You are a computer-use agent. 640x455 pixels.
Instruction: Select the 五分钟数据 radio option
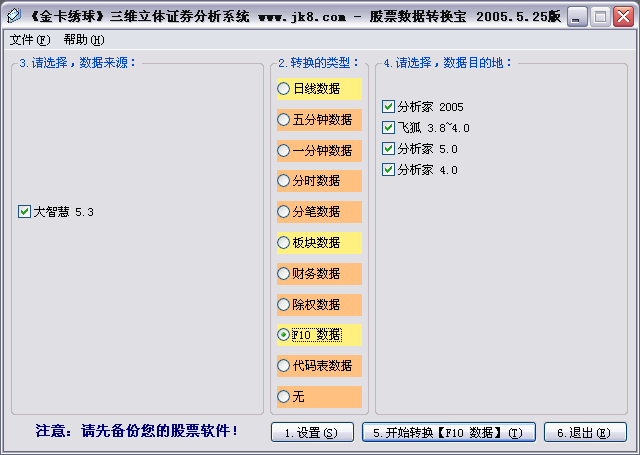pyautogui.click(x=283, y=120)
